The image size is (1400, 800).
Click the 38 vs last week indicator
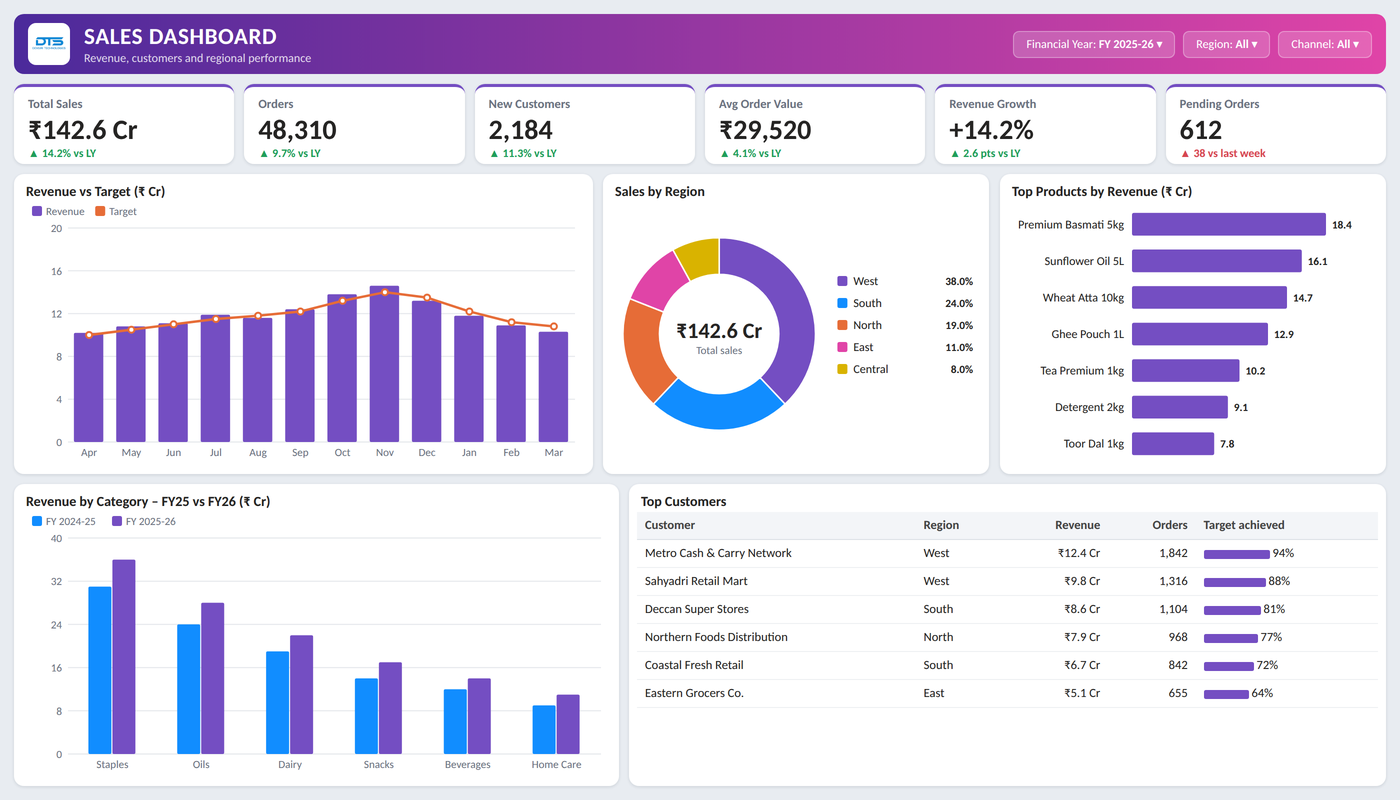coord(1222,154)
